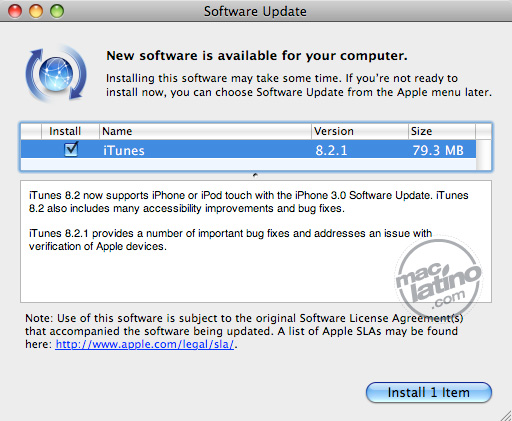The height and width of the screenshot is (421, 512).
Task: Click the 79.3 MB size cell
Action: (x=438, y=150)
